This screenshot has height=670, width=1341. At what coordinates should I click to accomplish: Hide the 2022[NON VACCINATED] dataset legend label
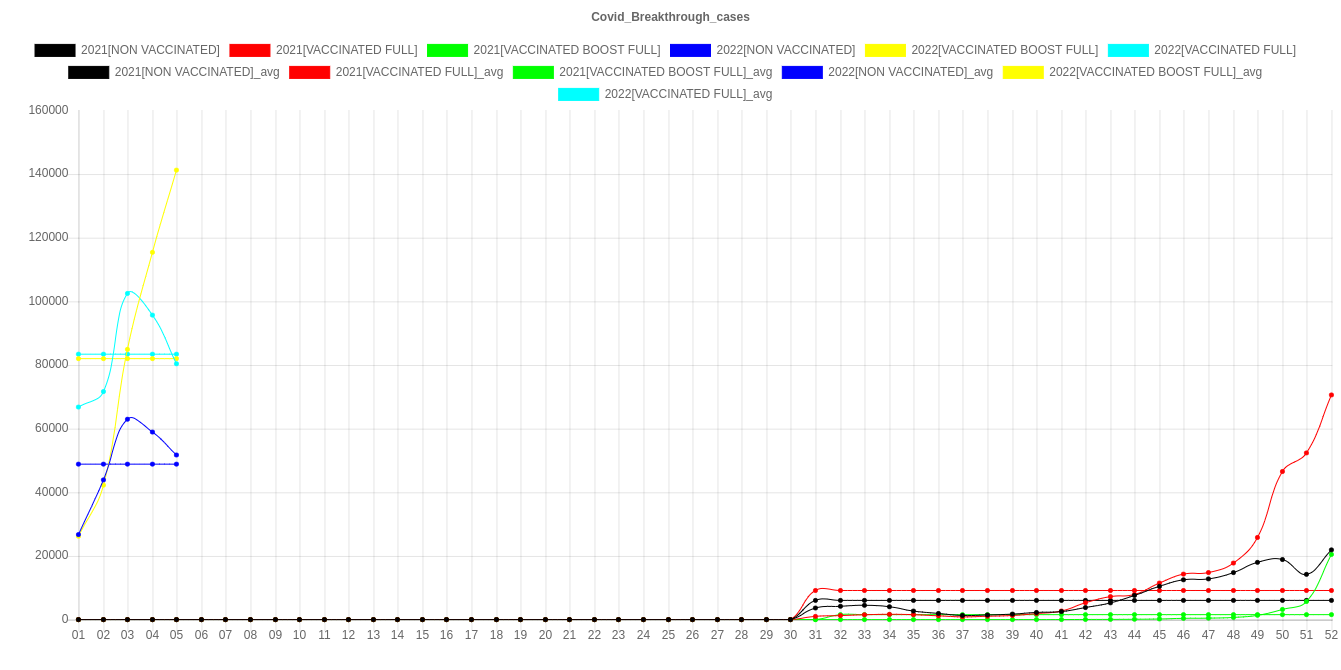[x=785, y=50]
